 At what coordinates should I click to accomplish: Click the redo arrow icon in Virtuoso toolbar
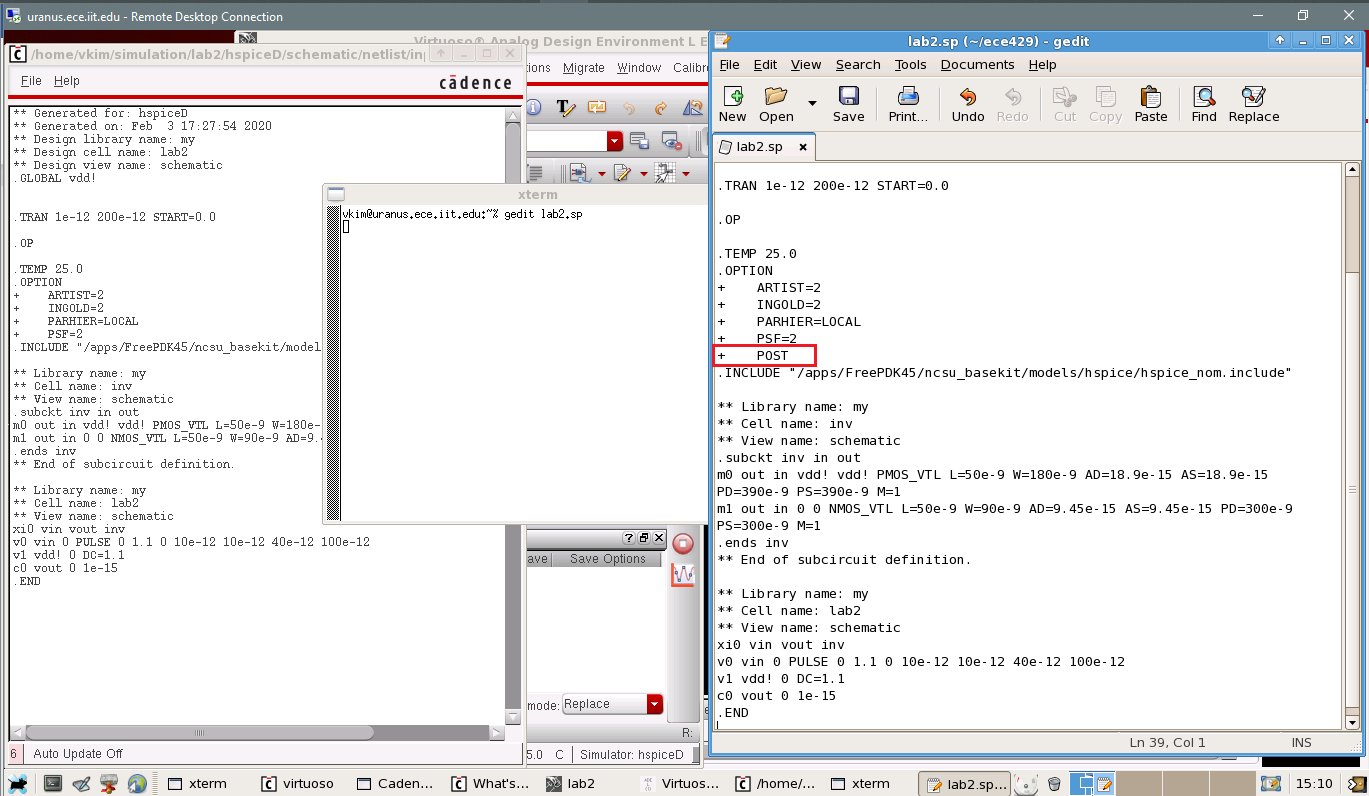pos(661,107)
